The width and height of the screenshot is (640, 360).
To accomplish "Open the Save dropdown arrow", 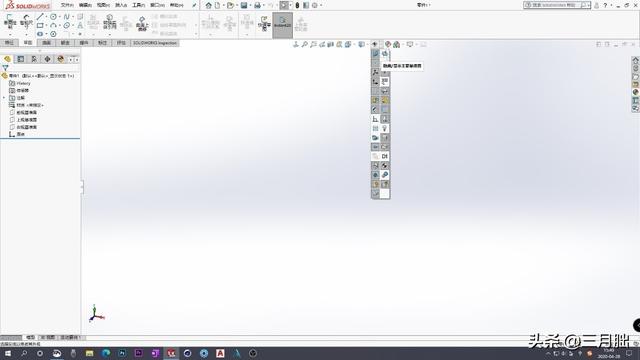I will (x=250, y=5).
